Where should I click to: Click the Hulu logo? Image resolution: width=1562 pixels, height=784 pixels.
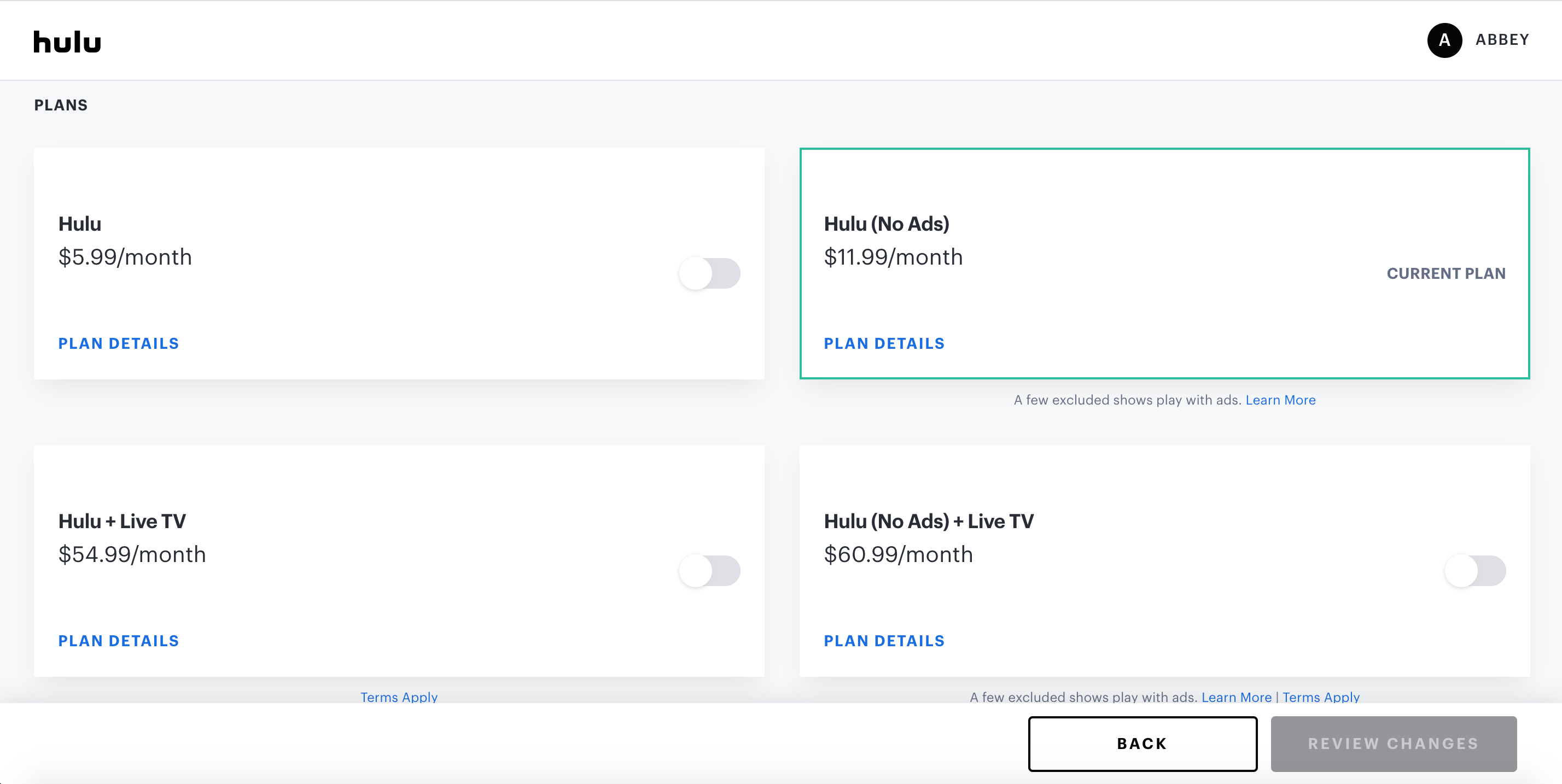tap(67, 42)
